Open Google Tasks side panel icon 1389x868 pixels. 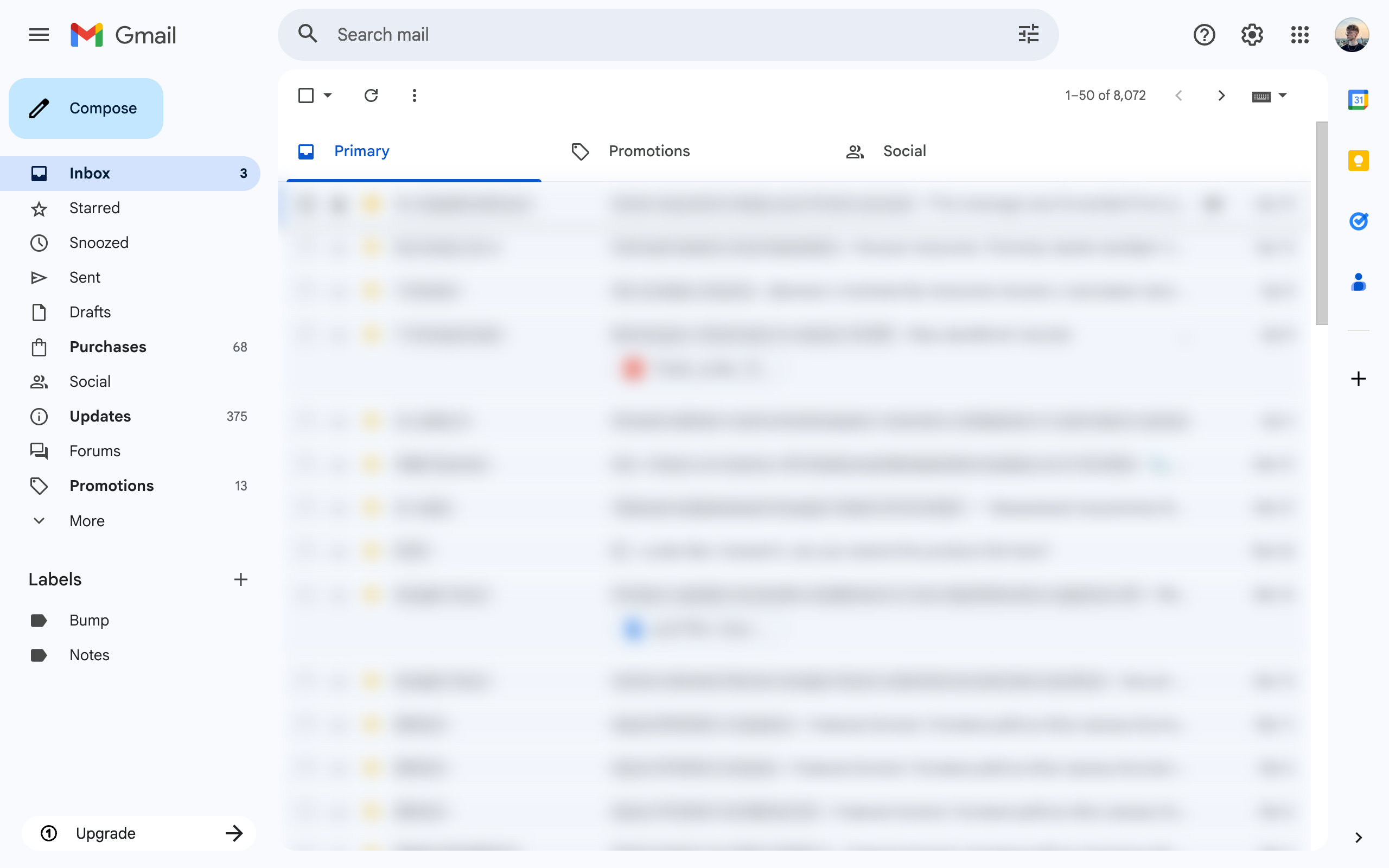point(1358,221)
